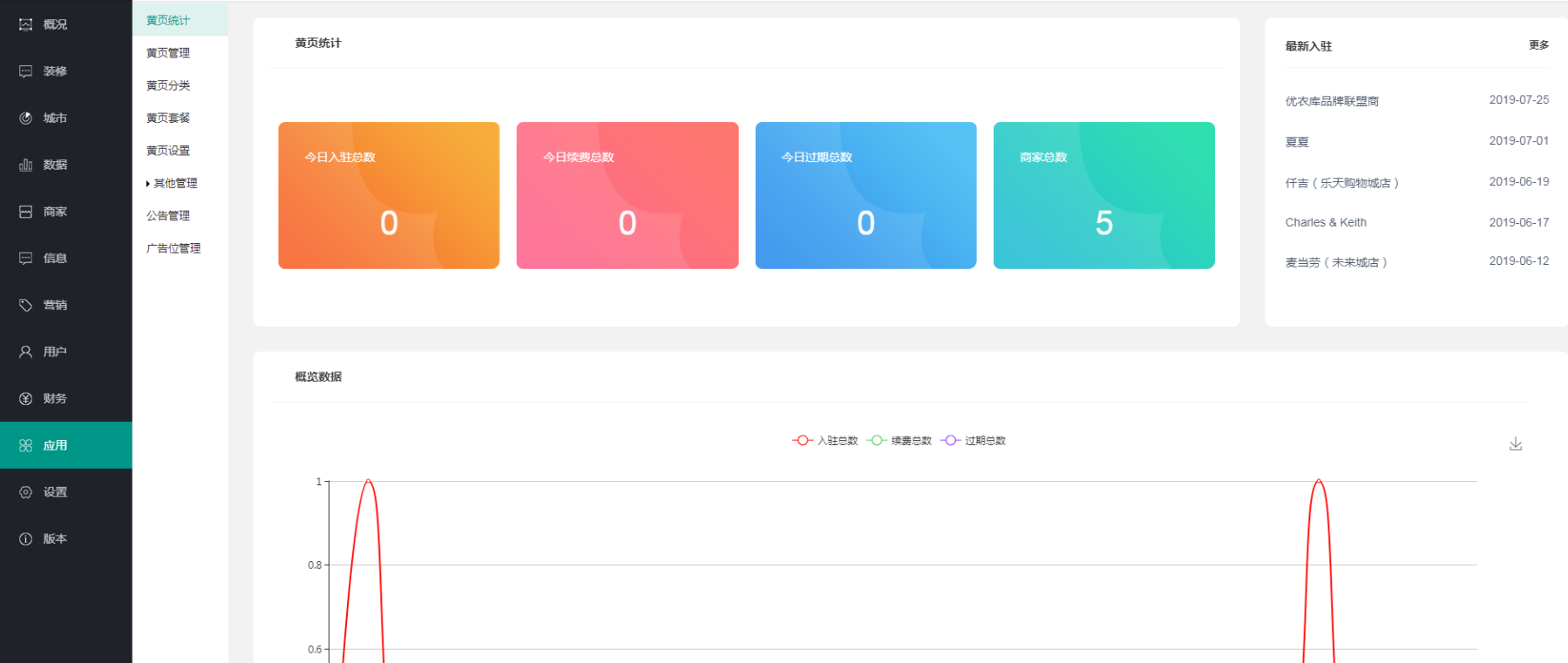Expand the 其他管理 submenu
Viewport: 1568px width, 663px height.
coord(172,183)
